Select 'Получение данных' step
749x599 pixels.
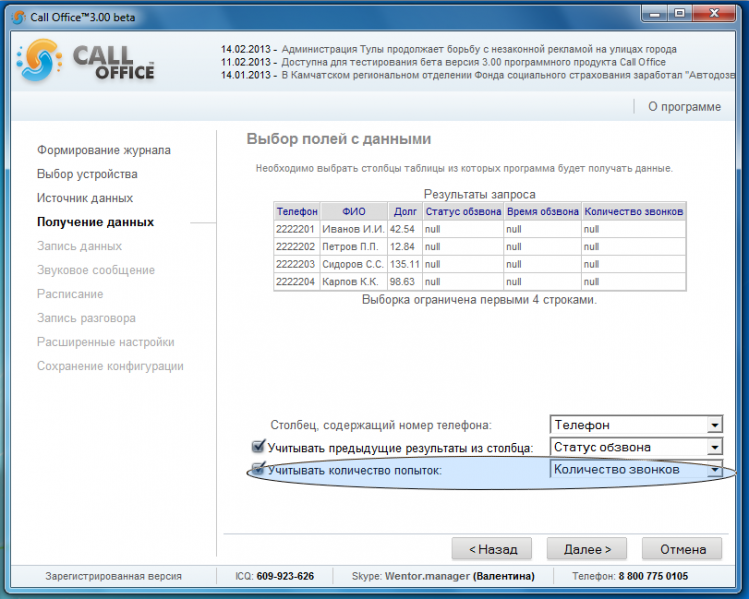point(95,222)
